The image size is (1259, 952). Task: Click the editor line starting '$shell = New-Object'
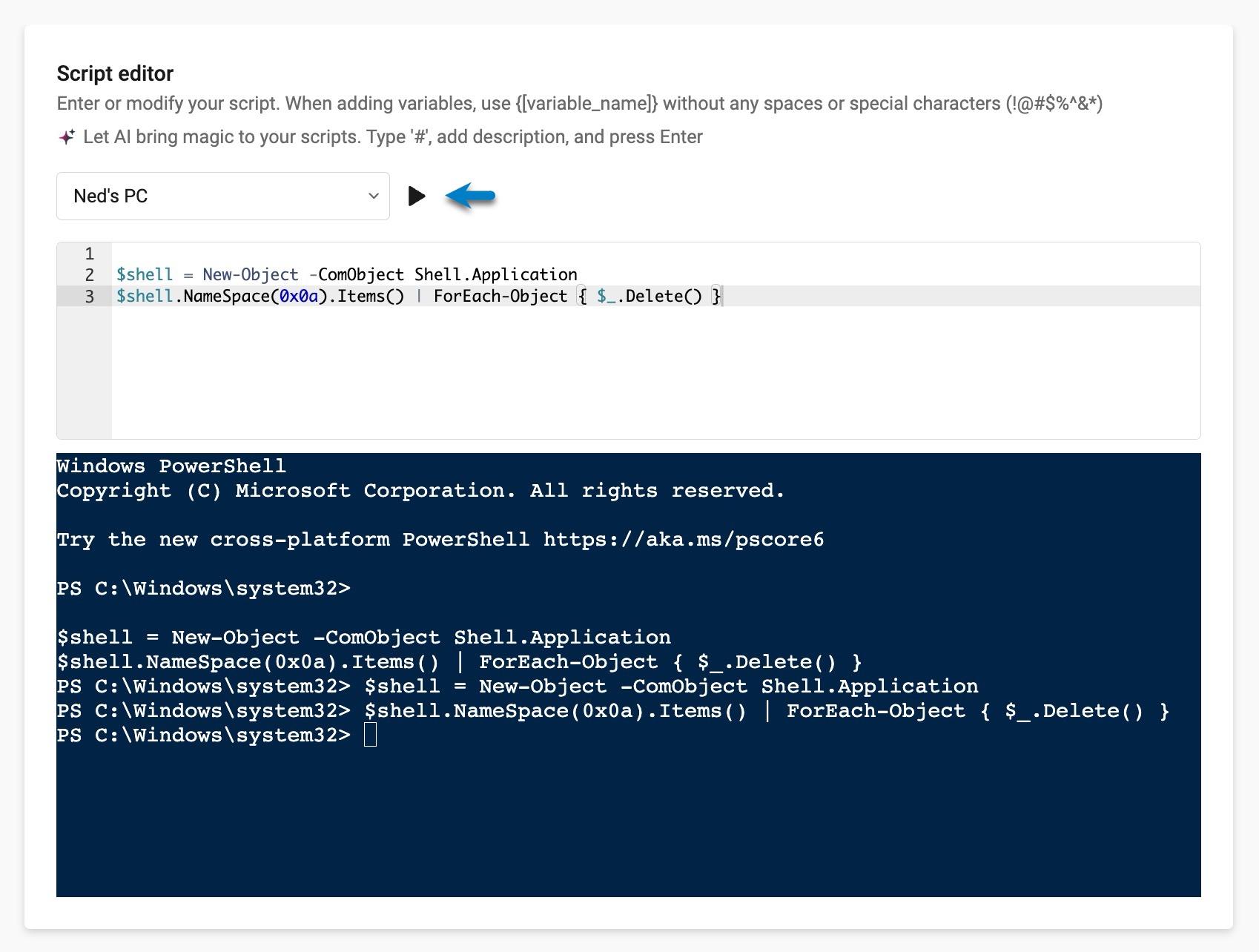pos(346,275)
